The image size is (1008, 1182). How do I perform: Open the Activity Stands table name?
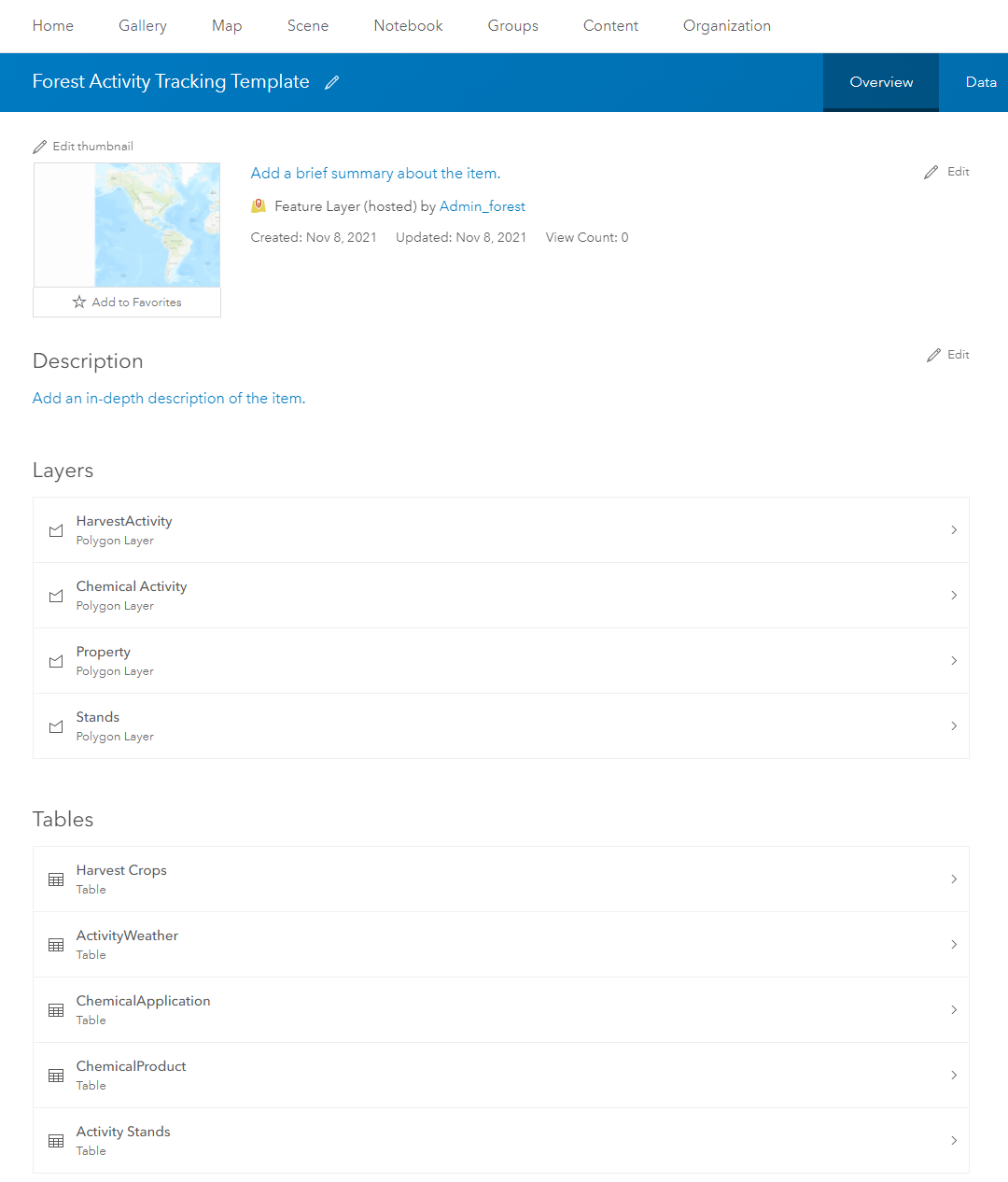pos(123,1132)
